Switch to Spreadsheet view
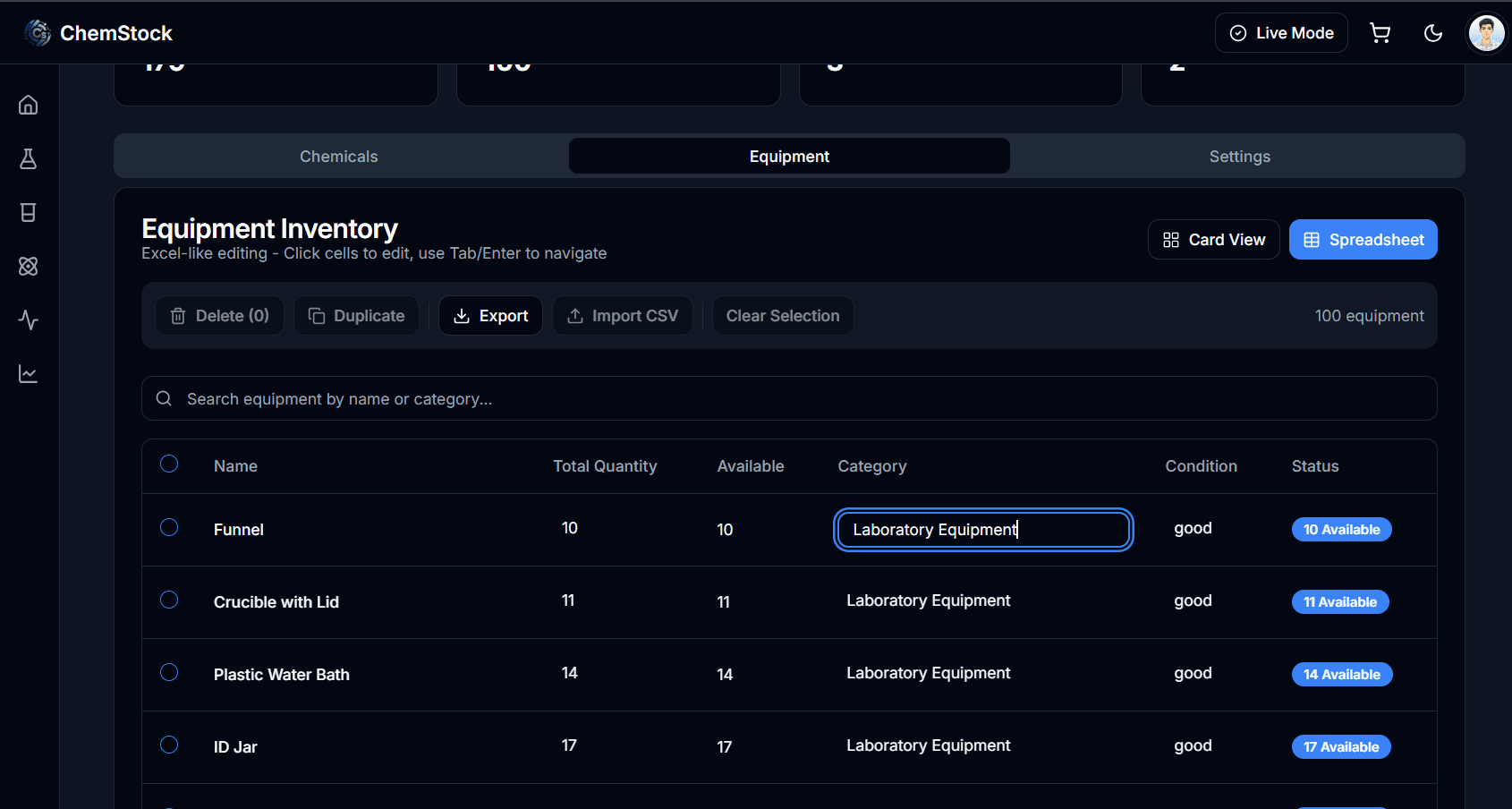This screenshot has height=809, width=1512. coord(1363,240)
